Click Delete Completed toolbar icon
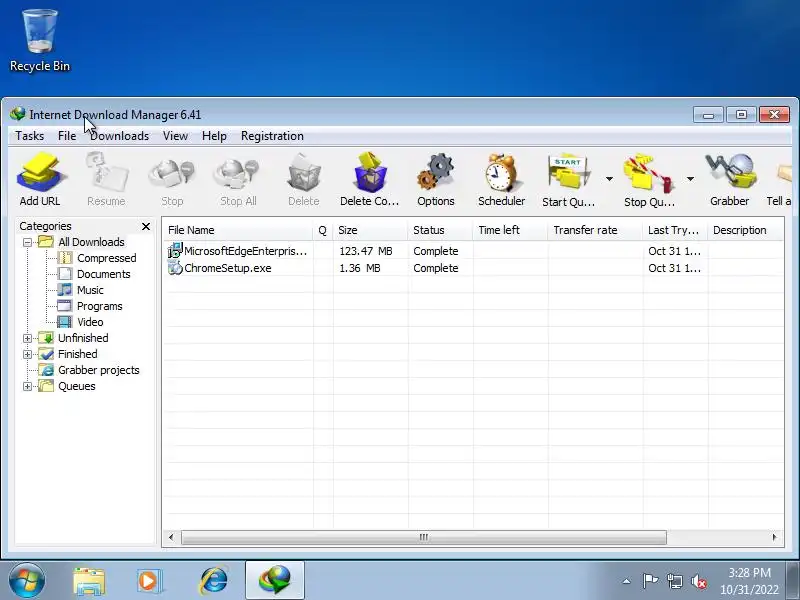800x600 pixels. coord(370,172)
